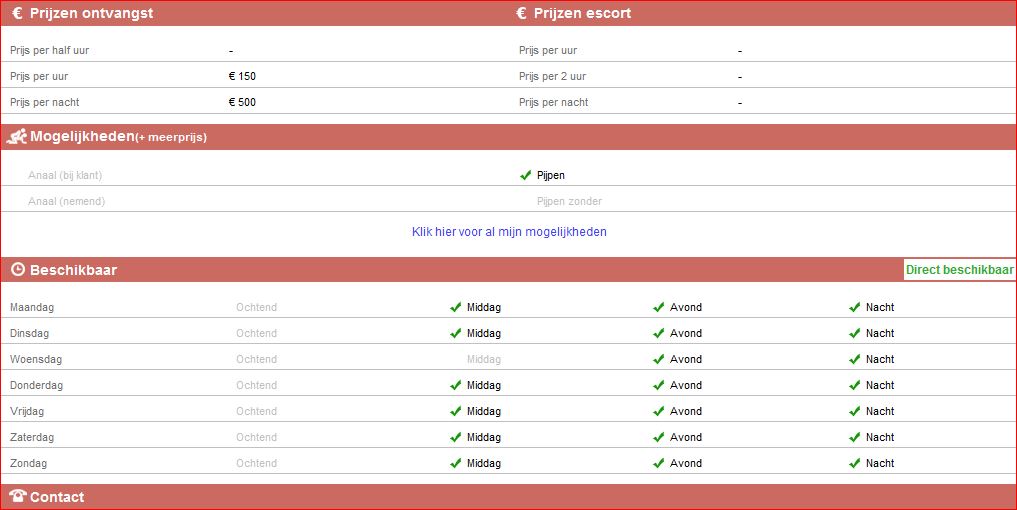Click the telephone icon next to Contact
Viewport: 1017px width, 510px height.
tap(17, 497)
